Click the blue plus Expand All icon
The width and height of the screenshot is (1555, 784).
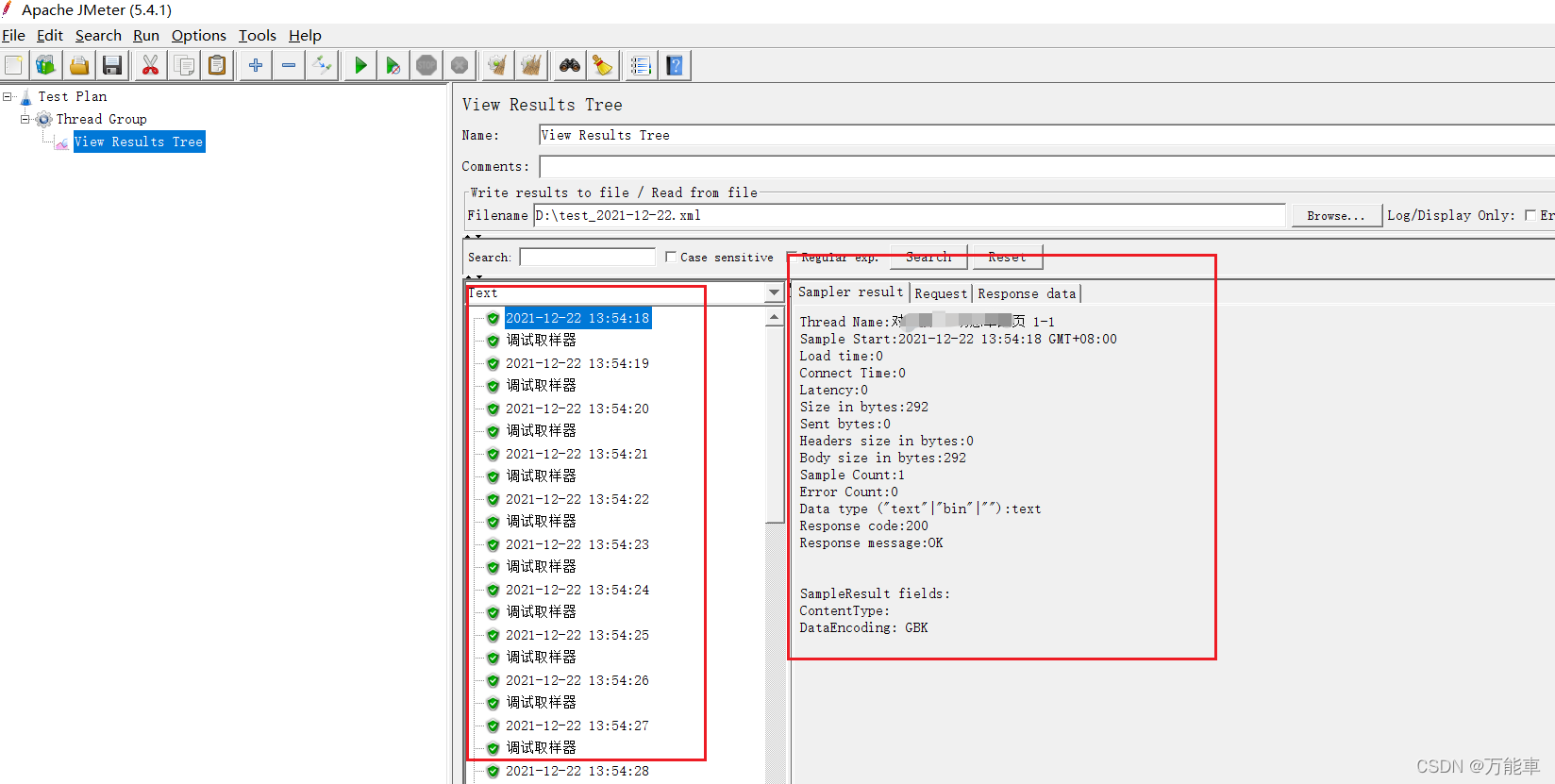256,65
